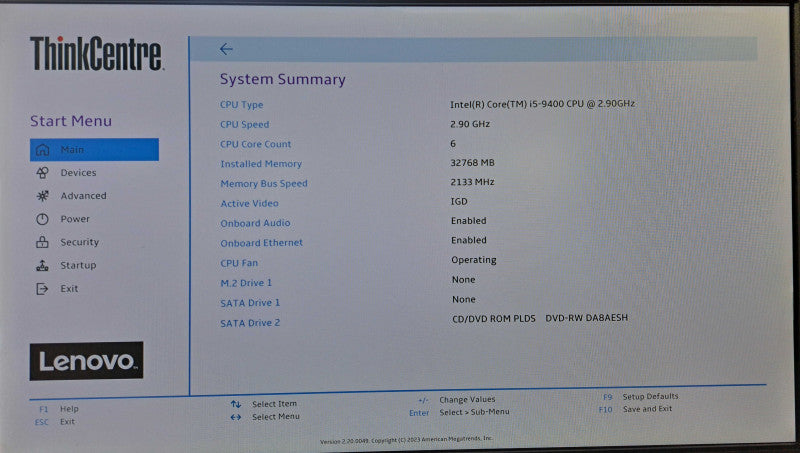Click the Exit door icon in the sidebar
800x453 pixels.
point(42,289)
